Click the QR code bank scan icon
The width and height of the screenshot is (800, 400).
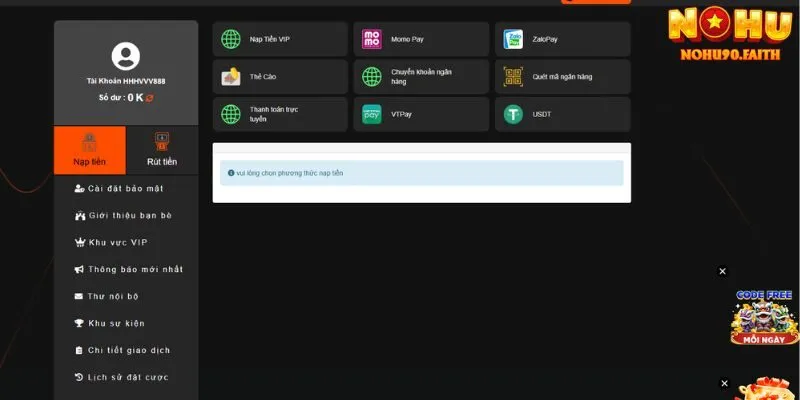(x=514, y=77)
